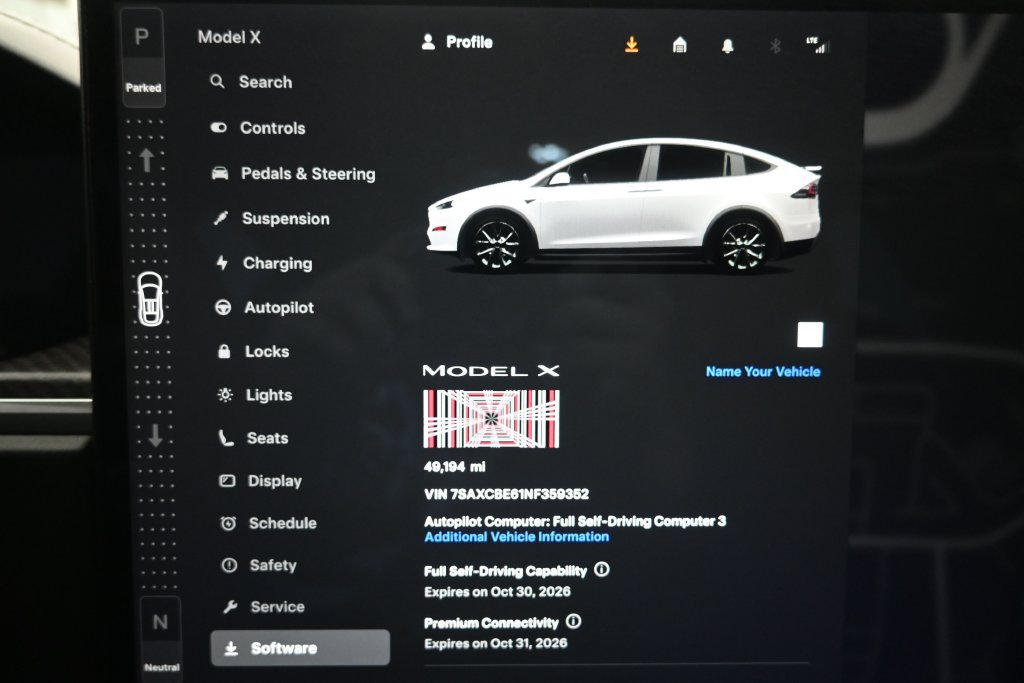Open the Service menu
The height and width of the screenshot is (683, 1024).
click(x=264, y=607)
